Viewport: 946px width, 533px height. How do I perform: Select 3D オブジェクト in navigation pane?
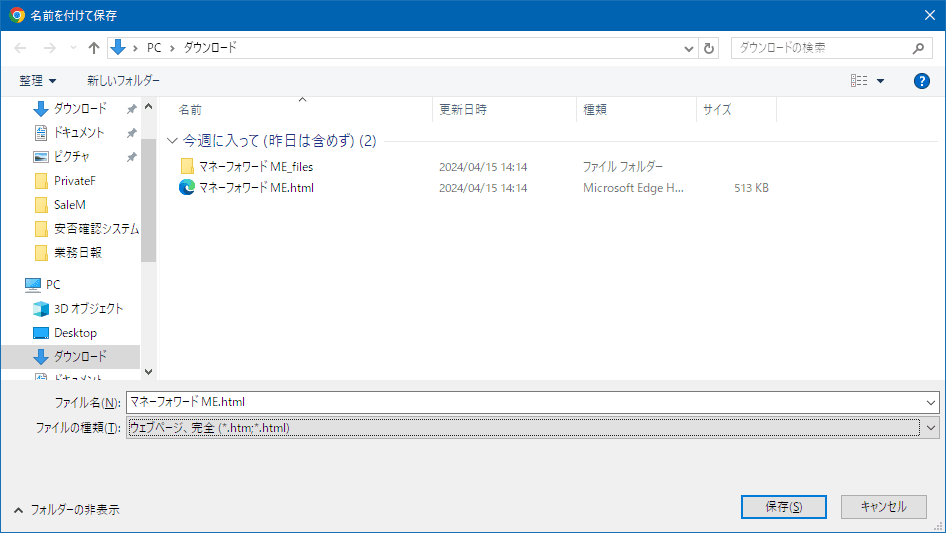click(88, 308)
